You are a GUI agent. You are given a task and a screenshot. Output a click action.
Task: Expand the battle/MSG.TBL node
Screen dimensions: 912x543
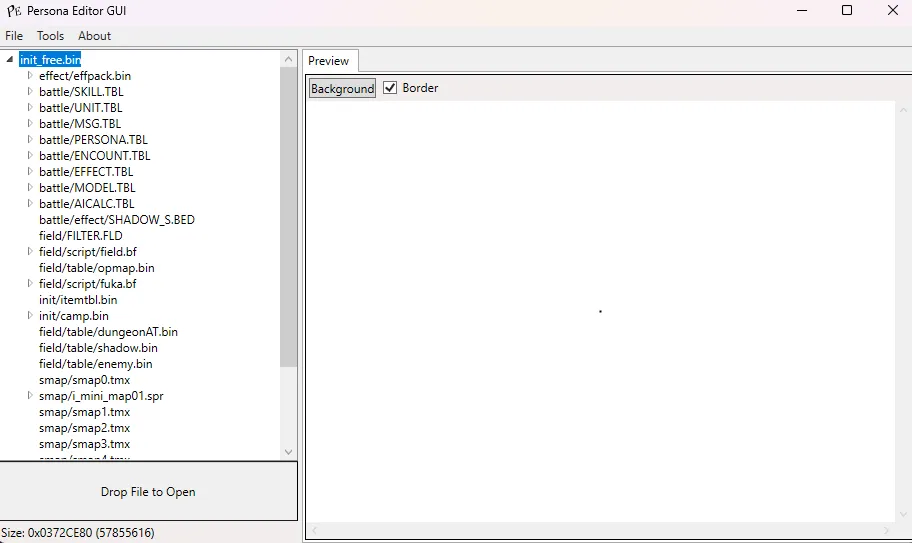[x=30, y=123]
